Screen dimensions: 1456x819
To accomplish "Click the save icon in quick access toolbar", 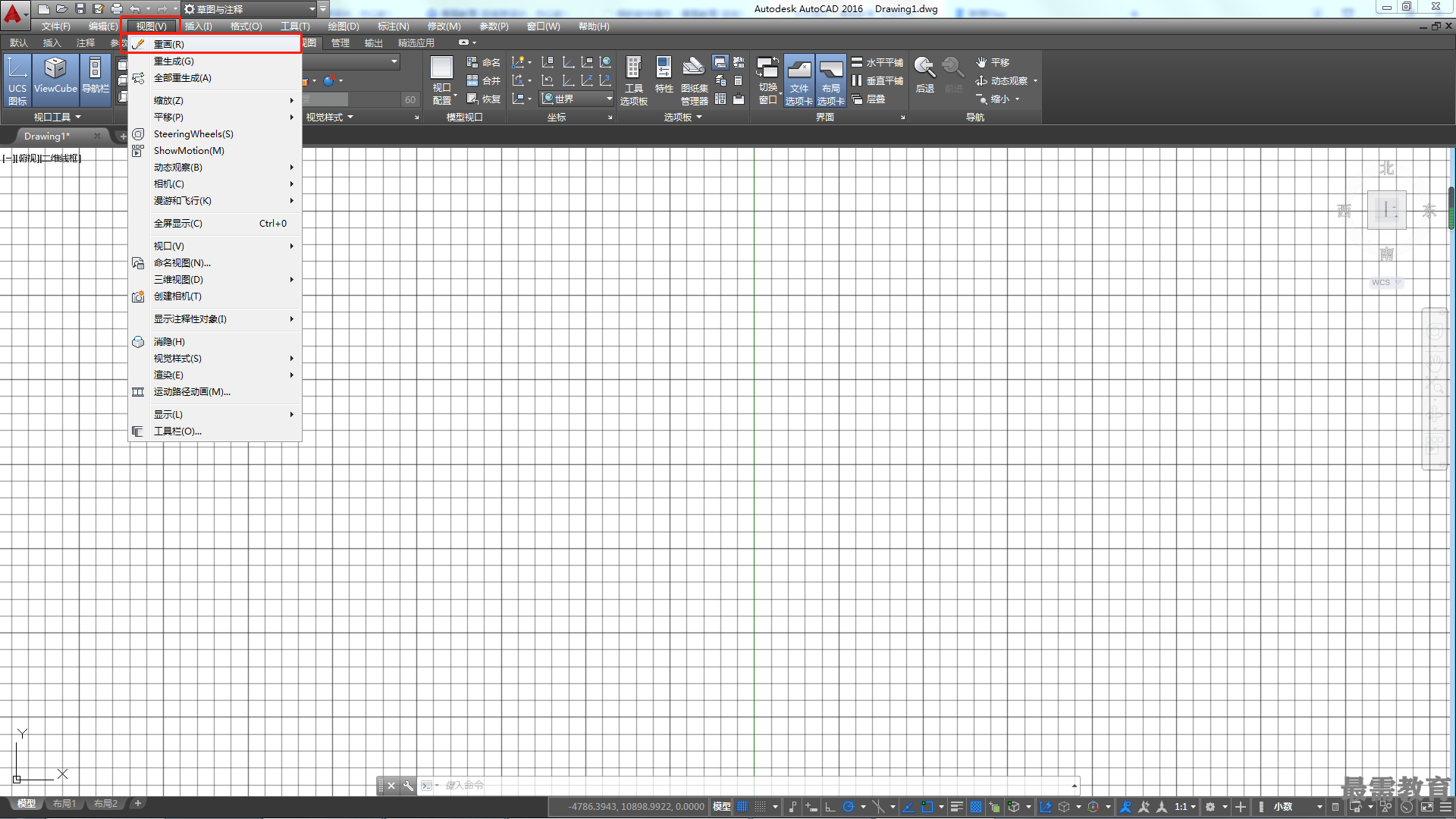I will point(80,9).
